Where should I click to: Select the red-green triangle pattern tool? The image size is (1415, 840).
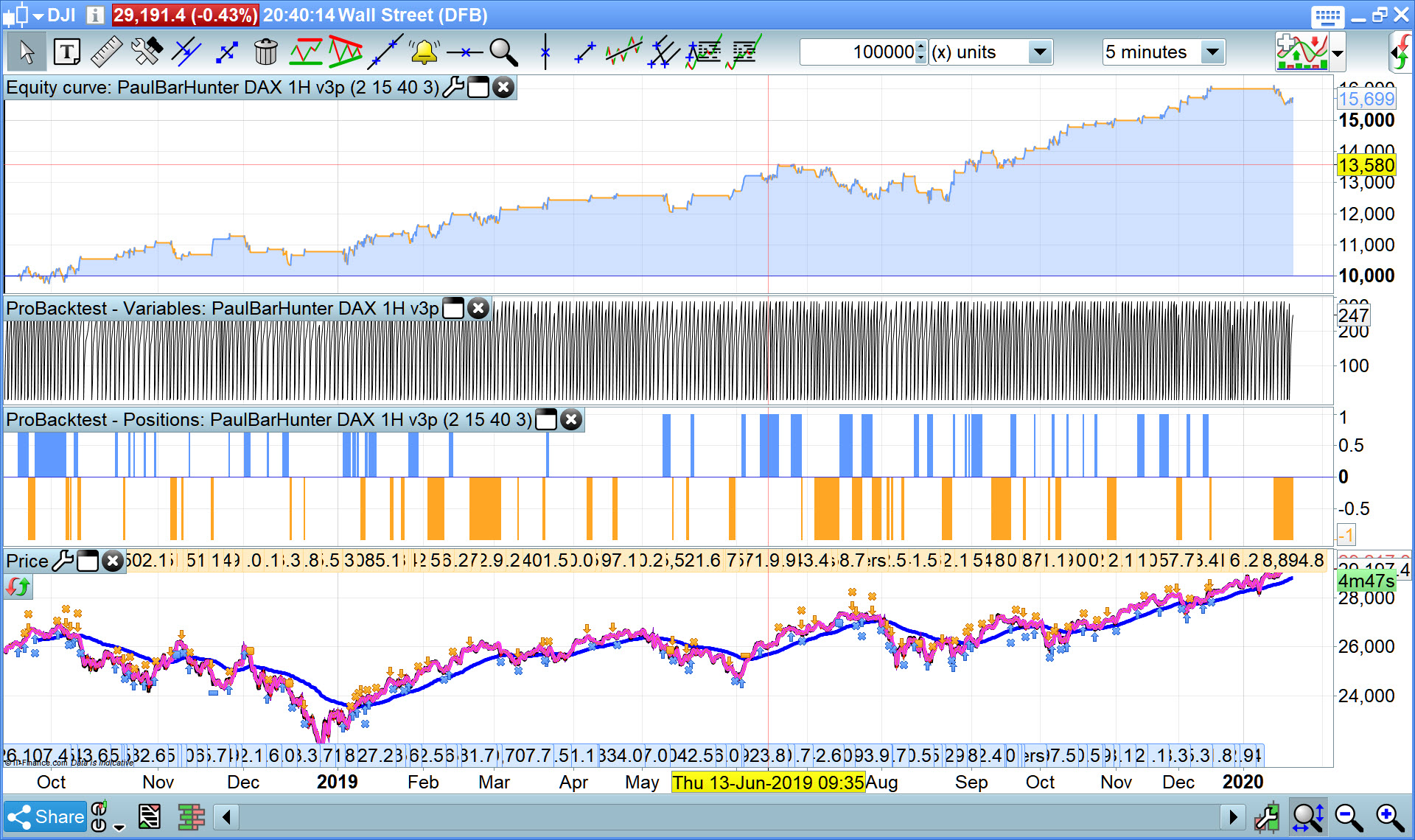pyautogui.click(x=345, y=52)
